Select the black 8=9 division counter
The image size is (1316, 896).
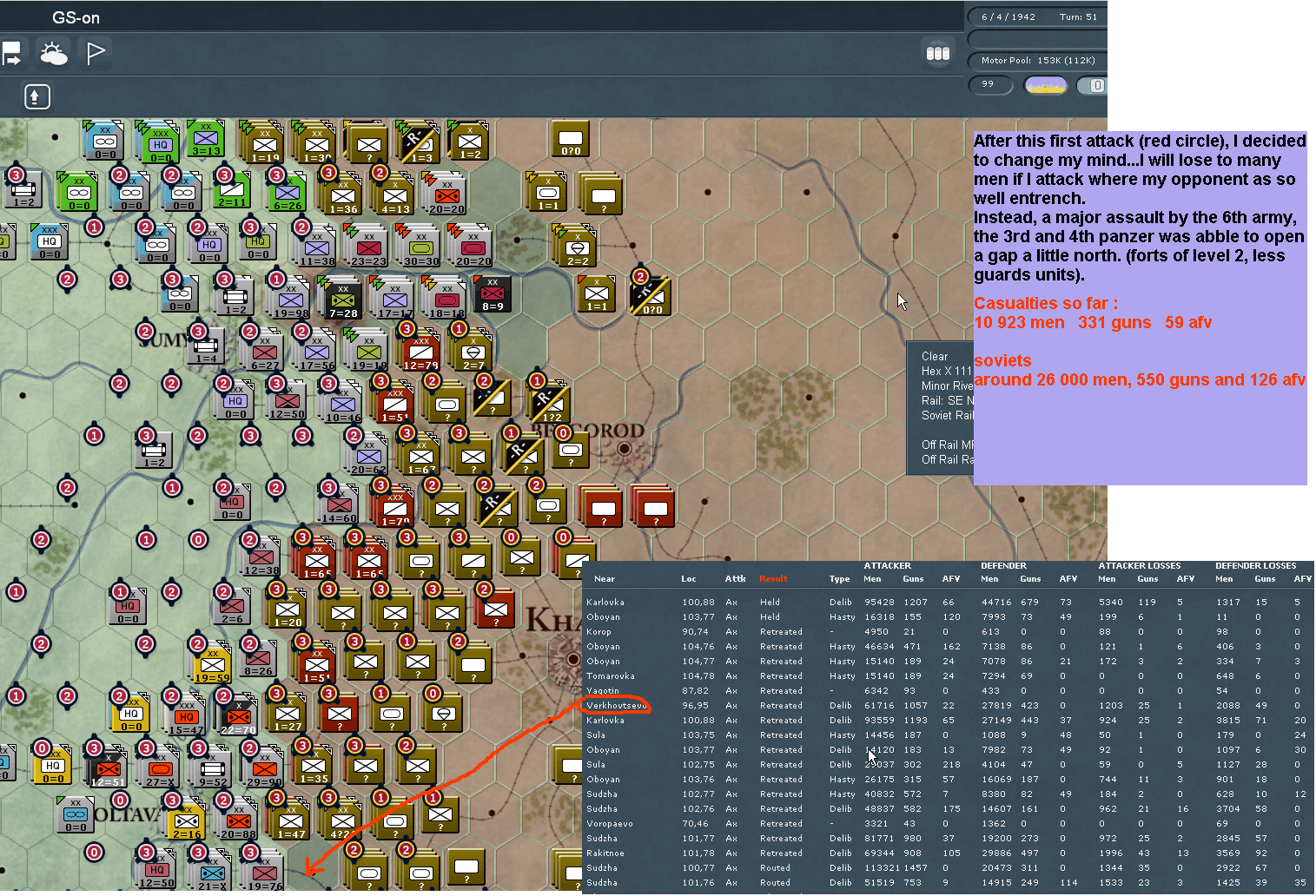coord(493,294)
